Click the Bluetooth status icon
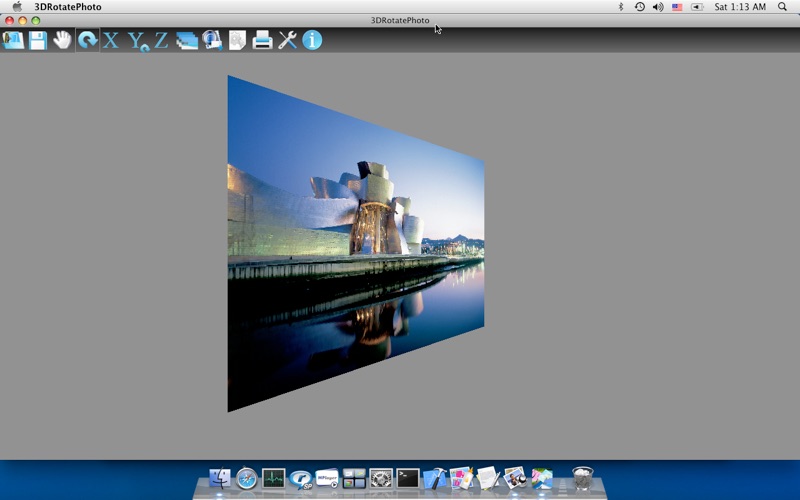This screenshot has height=500, width=800. [x=621, y=7]
